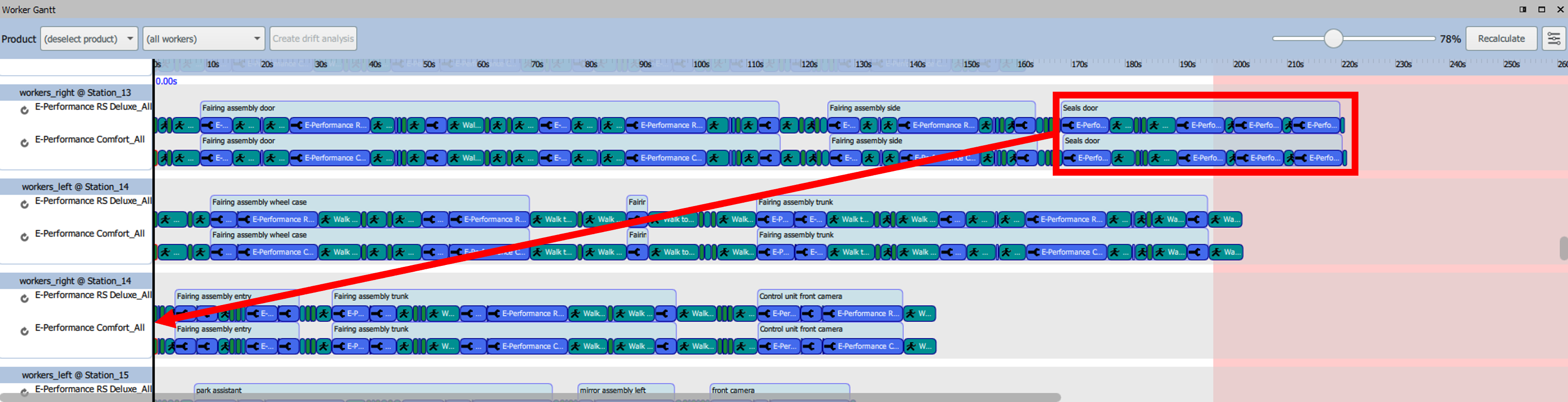1568x402 pixels.
Task: Select 'Fairing assembly side' bar in Comfort row
Action: [x=933, y=141]
